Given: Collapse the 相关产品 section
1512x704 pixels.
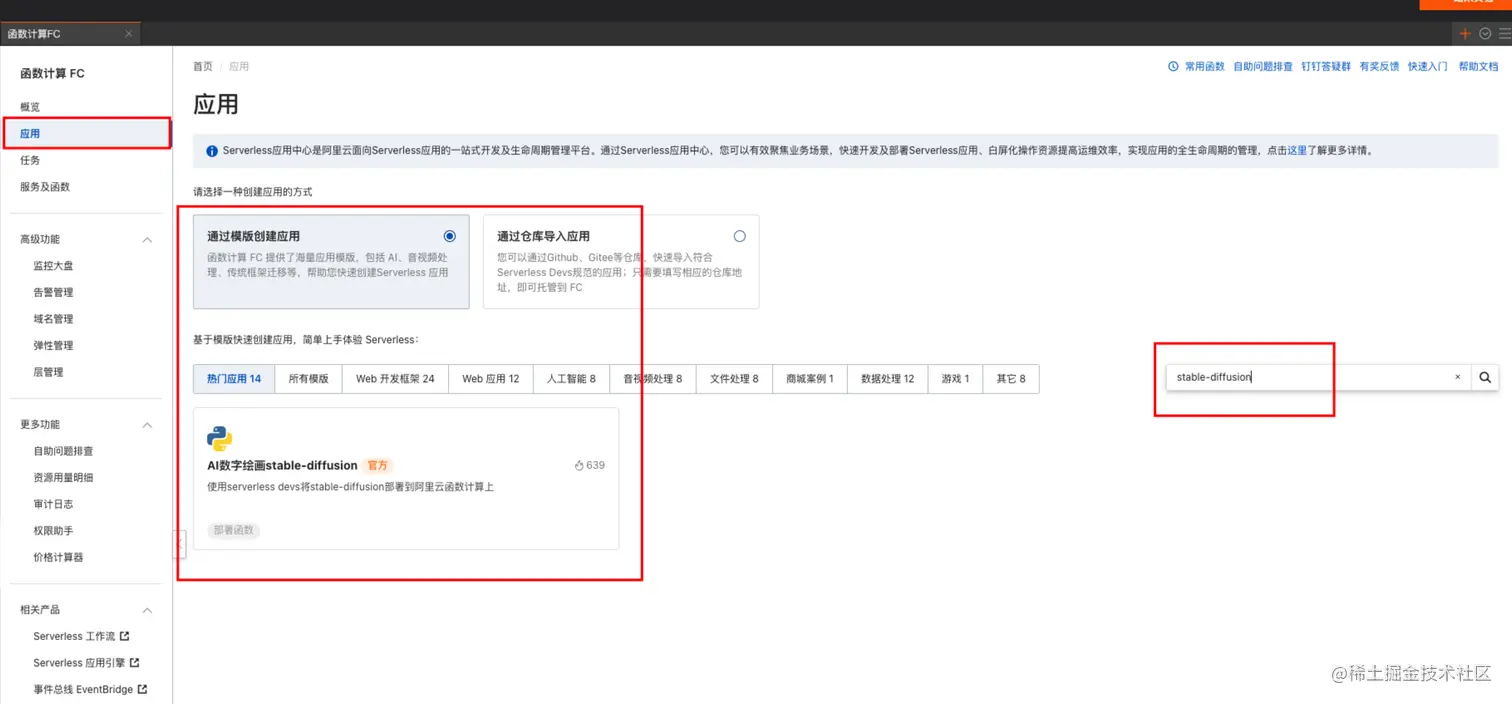Looking at the screenshot, I should (147, 610).
